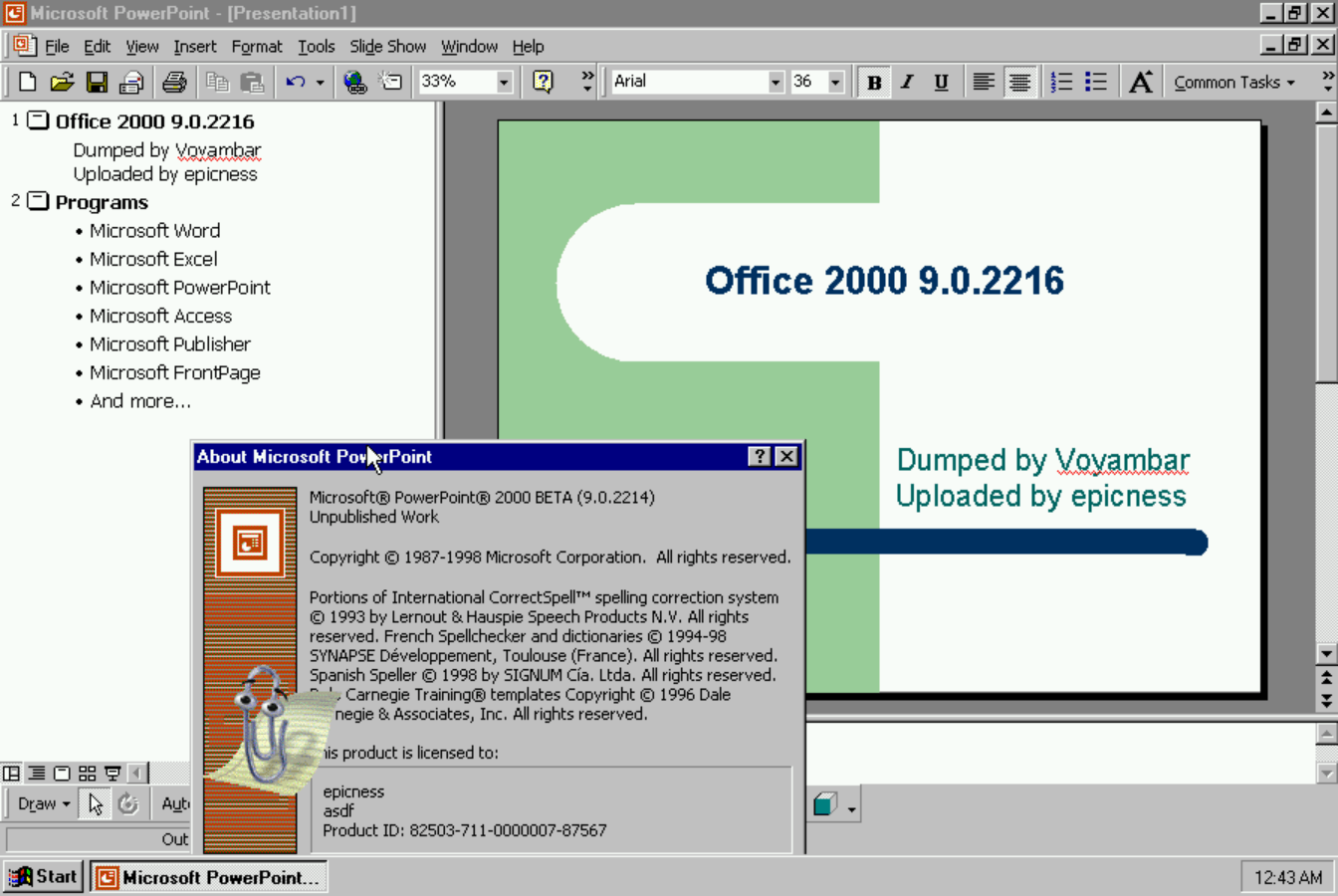
Task: Click the slide pane scroll down arrow
Action: point(1326,654)
